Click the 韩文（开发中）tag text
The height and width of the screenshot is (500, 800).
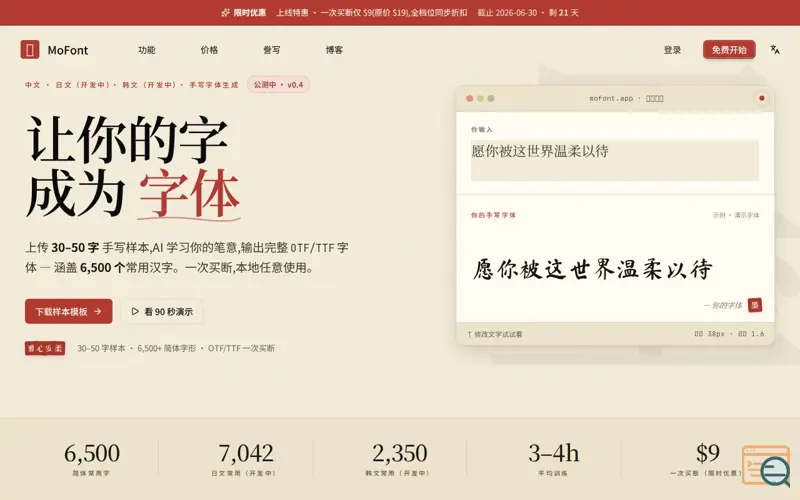coord(149,85)
